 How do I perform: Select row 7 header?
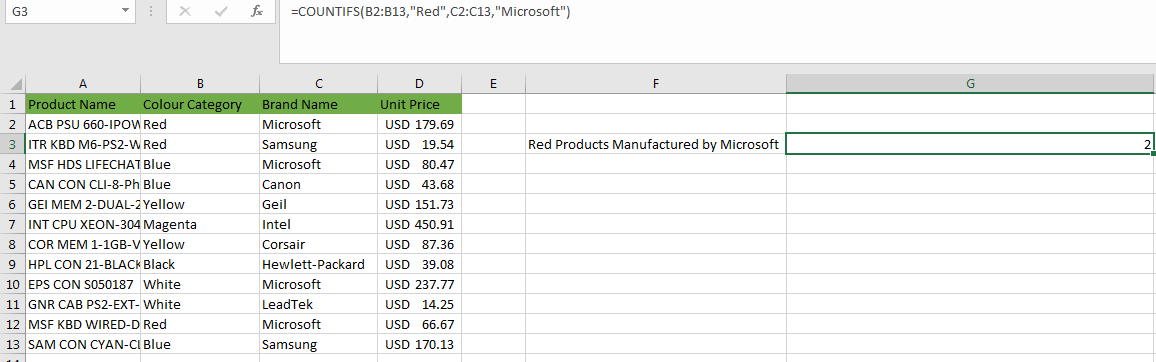(13, 224)
